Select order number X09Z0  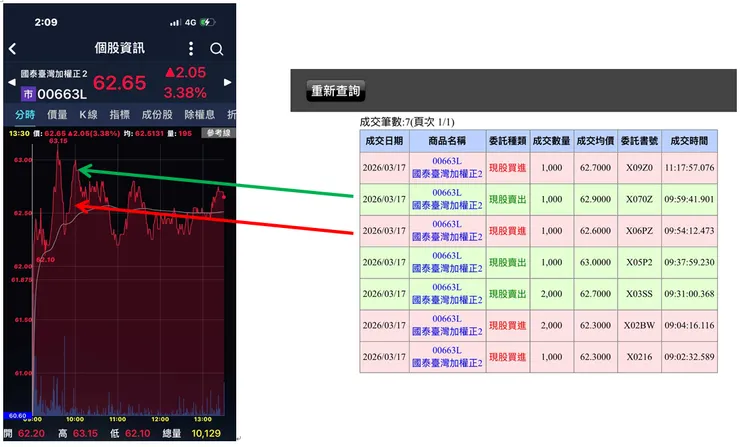click(x=639, y=168)
